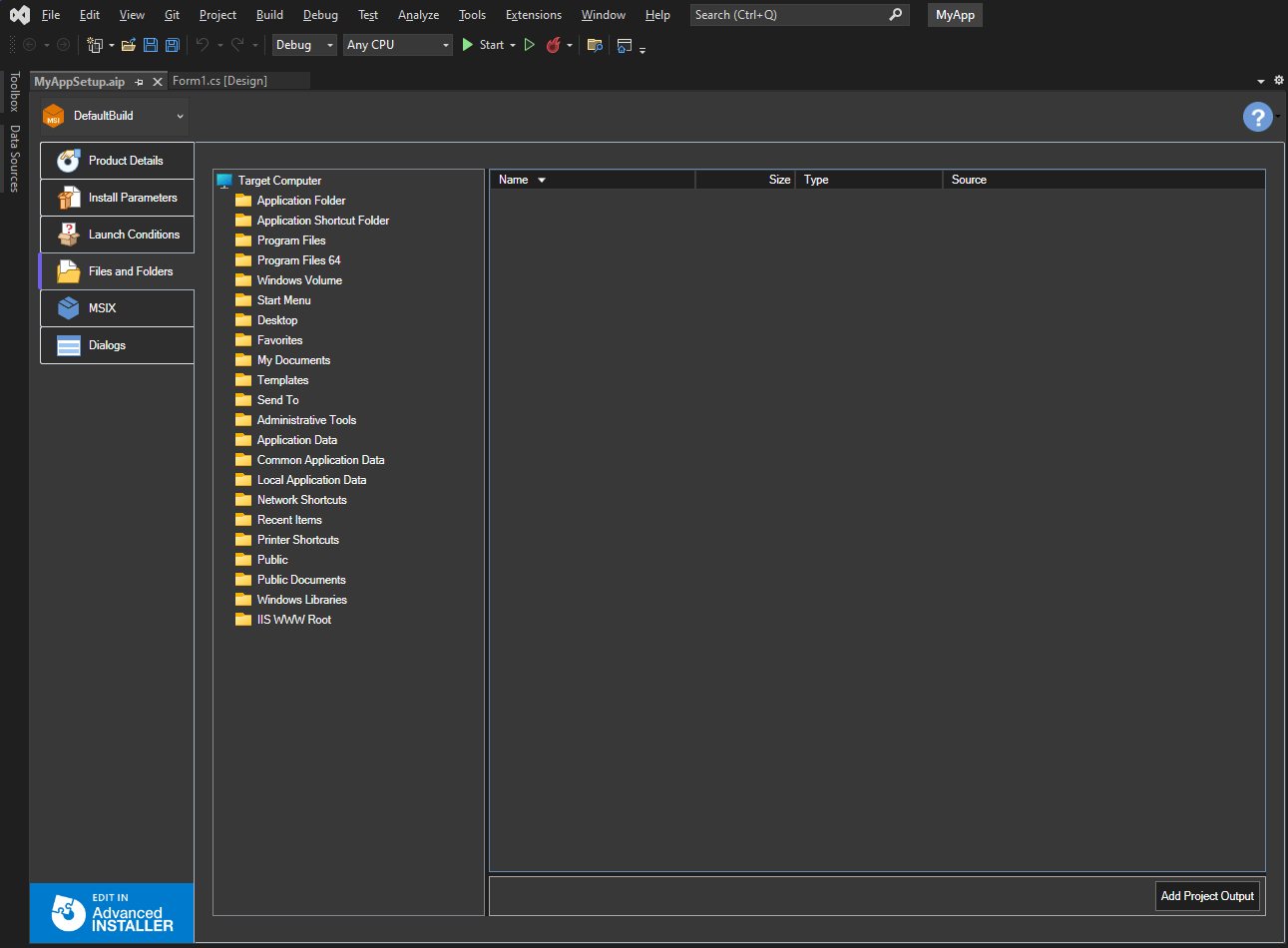Open the active documents list dropdown
This screenshot has width=1288, height=948.
[1261, 81]
